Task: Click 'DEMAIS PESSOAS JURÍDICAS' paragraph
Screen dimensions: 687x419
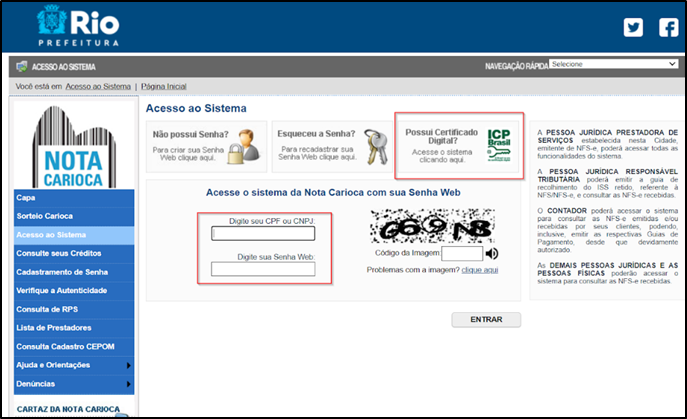Action: 608,273
